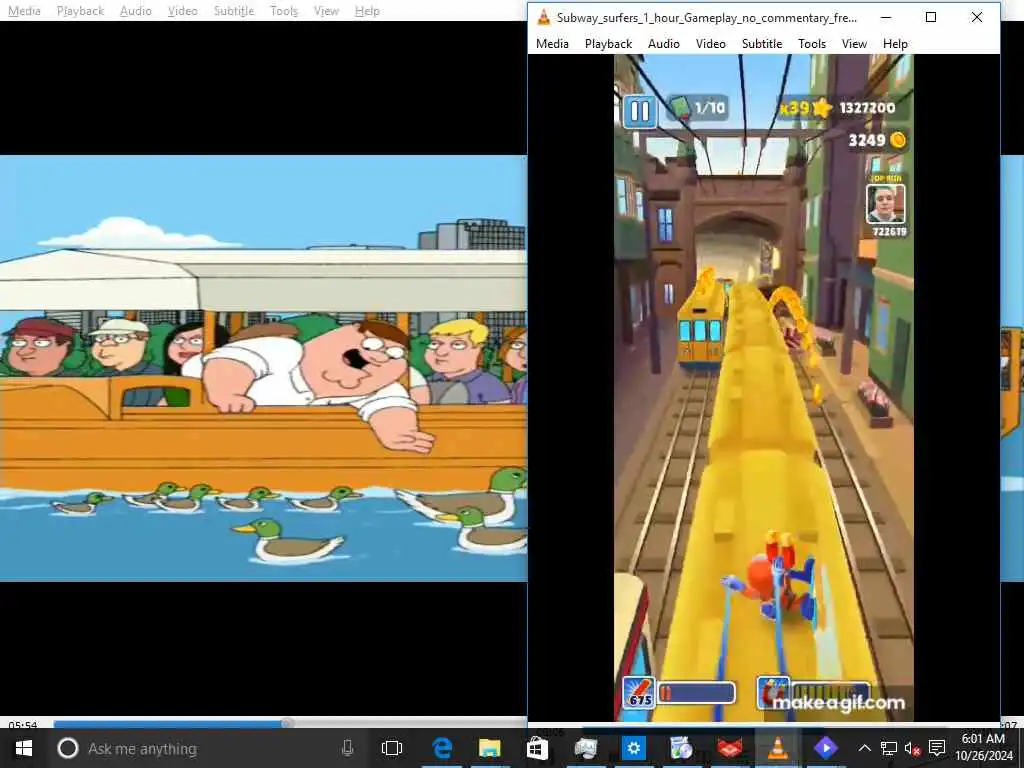Open Task View from taskbar
The height and width of the screenshot is (768, 1024).
click(392, 748)
